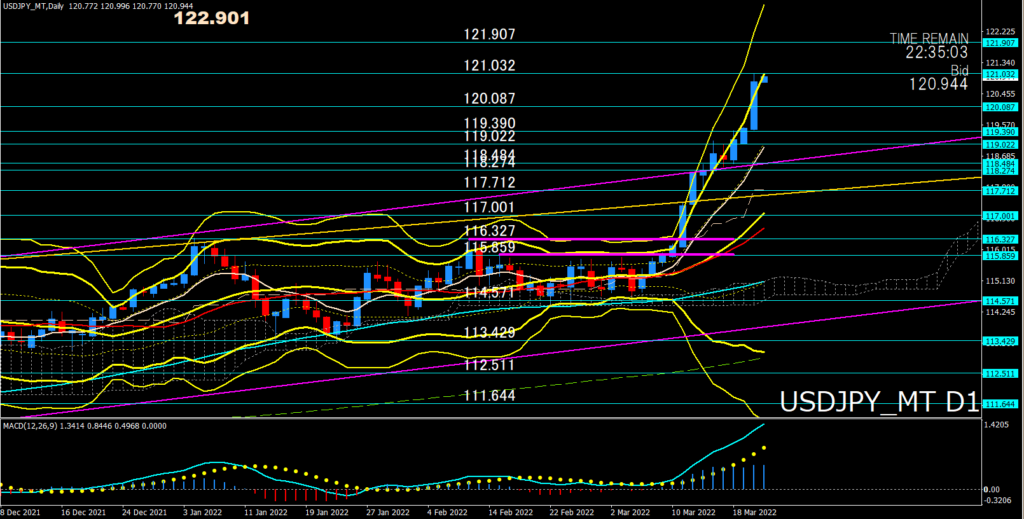Click the 24 Dec 2021 date label
The height and width of the screenshot is (519, 1024).
[x=144, y=512]
